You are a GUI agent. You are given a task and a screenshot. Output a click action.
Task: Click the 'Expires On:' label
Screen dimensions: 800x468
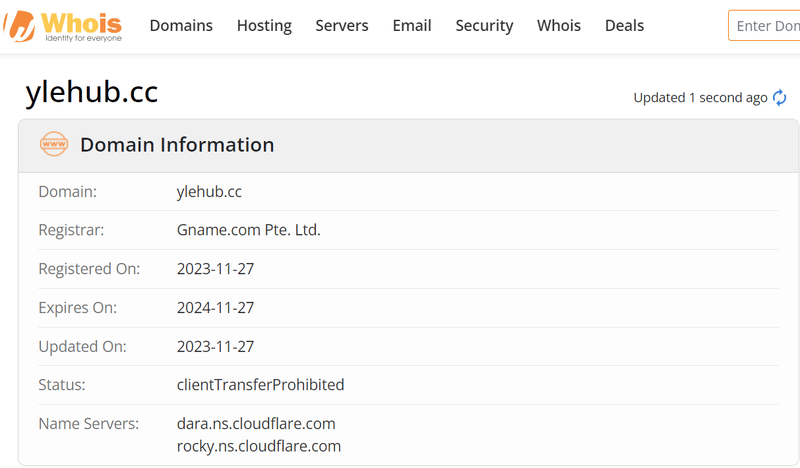78,308
